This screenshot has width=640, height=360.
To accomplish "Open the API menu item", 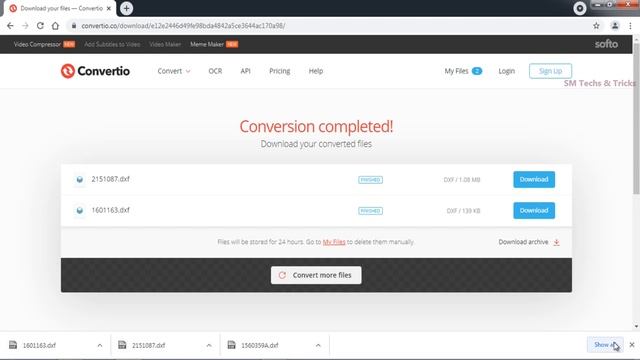I will pos(245,71).
